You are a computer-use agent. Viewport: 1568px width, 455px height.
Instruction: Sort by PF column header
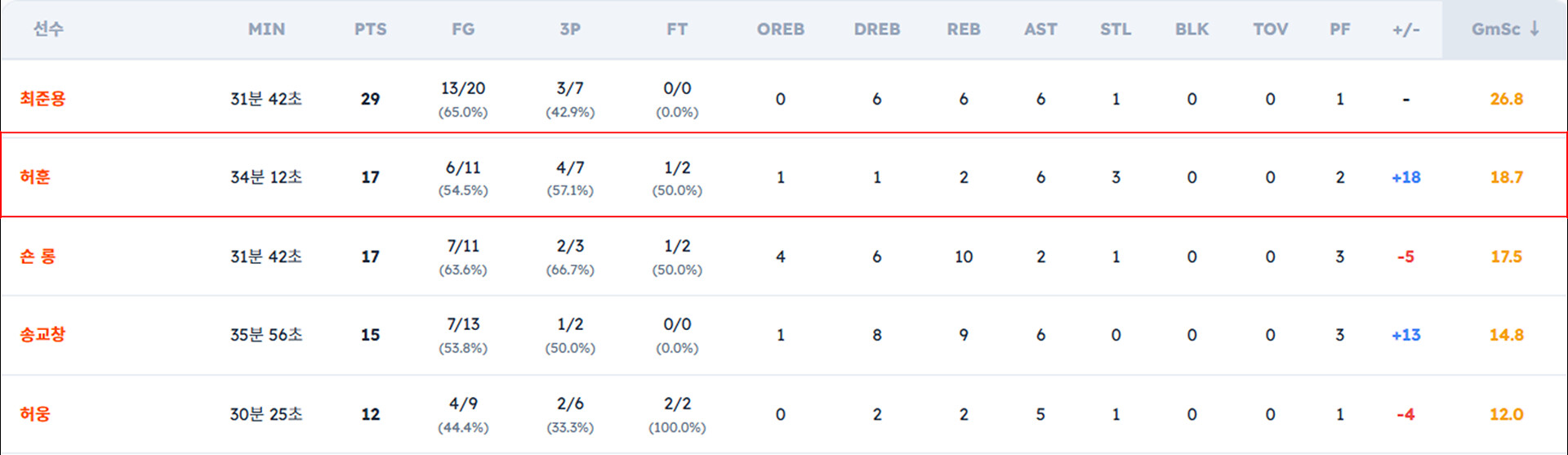pyautogui.click(x=1340, y=29)
